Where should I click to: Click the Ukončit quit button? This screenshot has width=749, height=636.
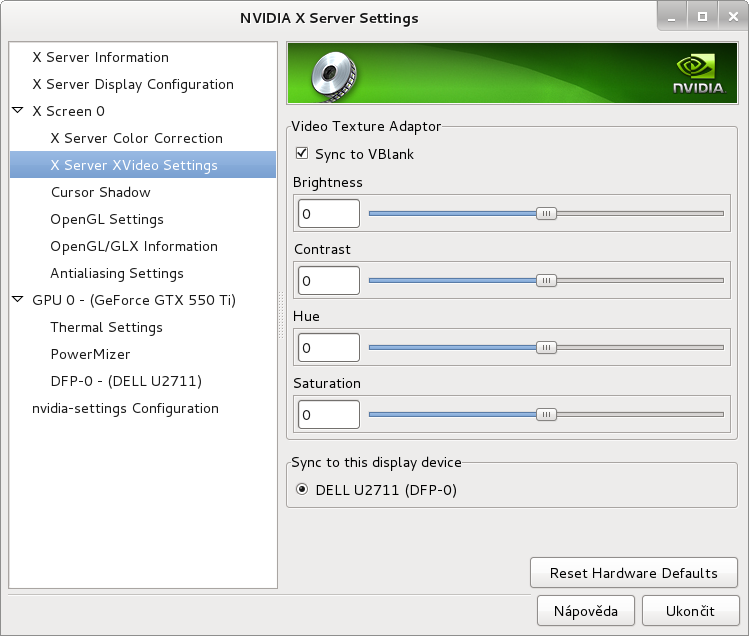(691, 611)
